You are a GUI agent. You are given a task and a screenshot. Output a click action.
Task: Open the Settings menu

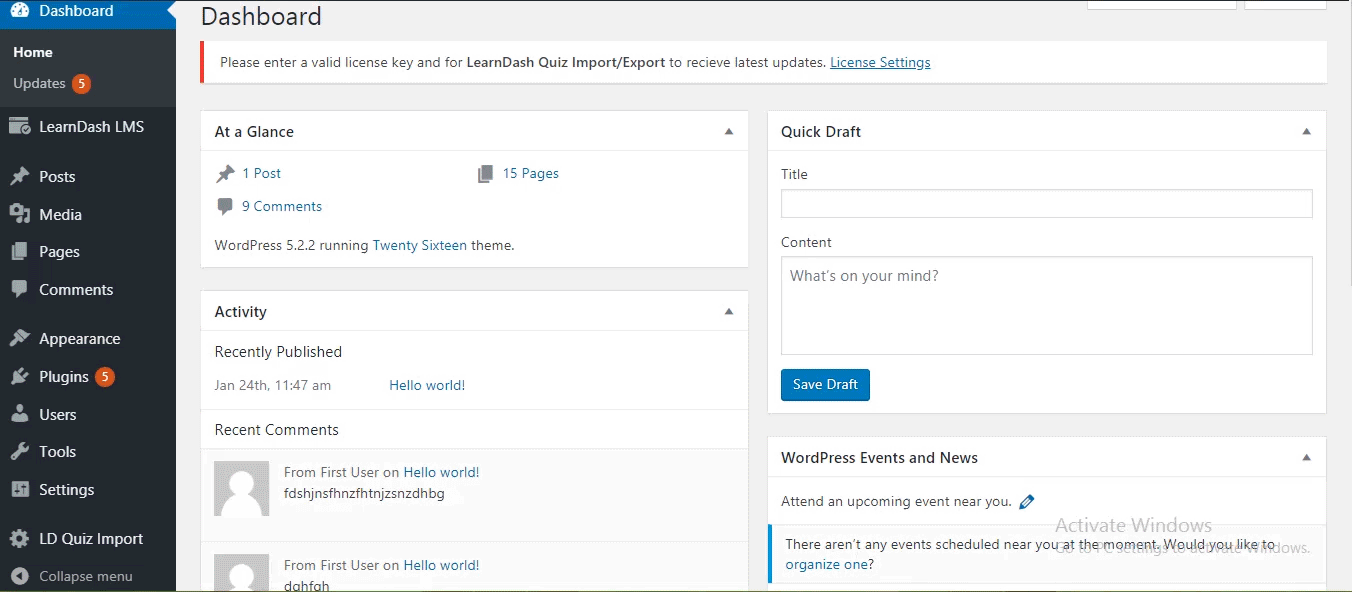click(x=88, y=490)
